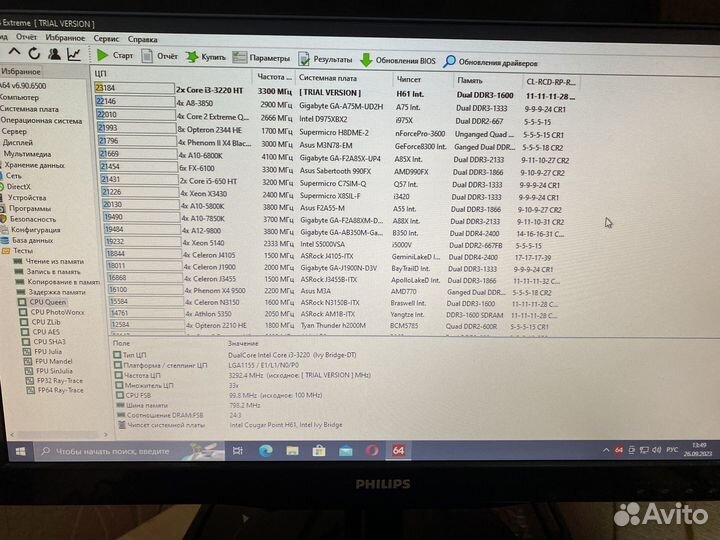Click the РУС language indicator
Screen dimensions: 720x540
click(x=672, y=450)
